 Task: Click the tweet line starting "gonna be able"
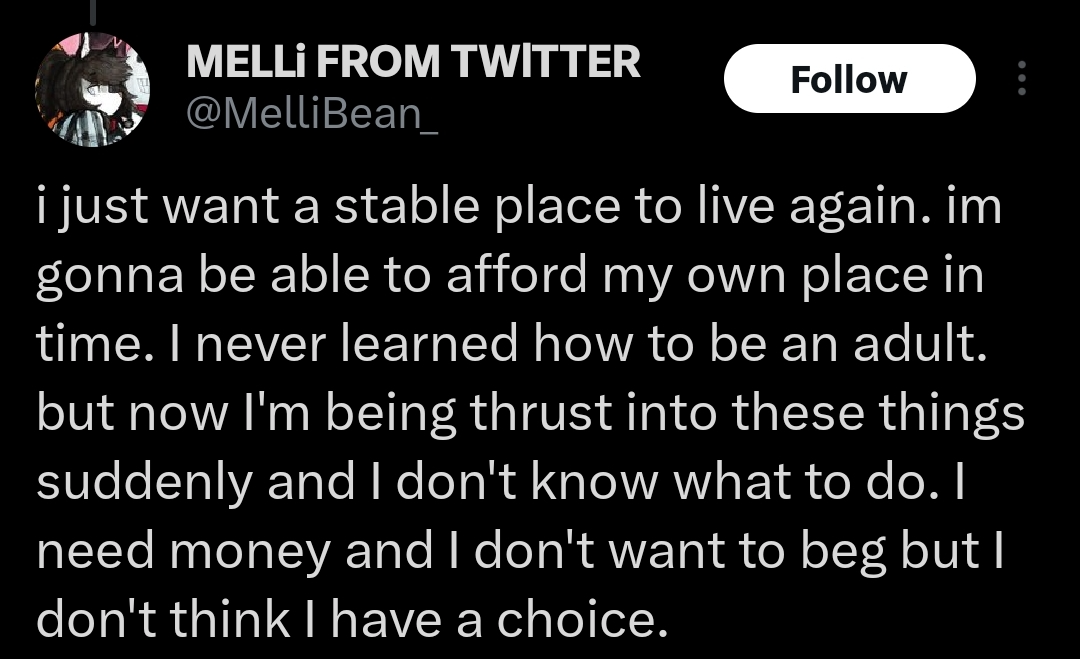(510, 274)
